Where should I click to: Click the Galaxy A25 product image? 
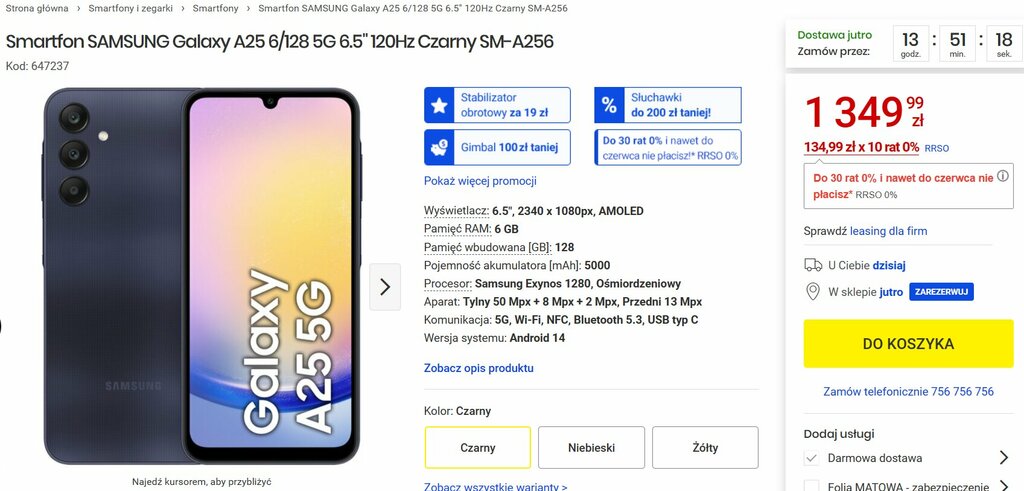tap(202, 276)
